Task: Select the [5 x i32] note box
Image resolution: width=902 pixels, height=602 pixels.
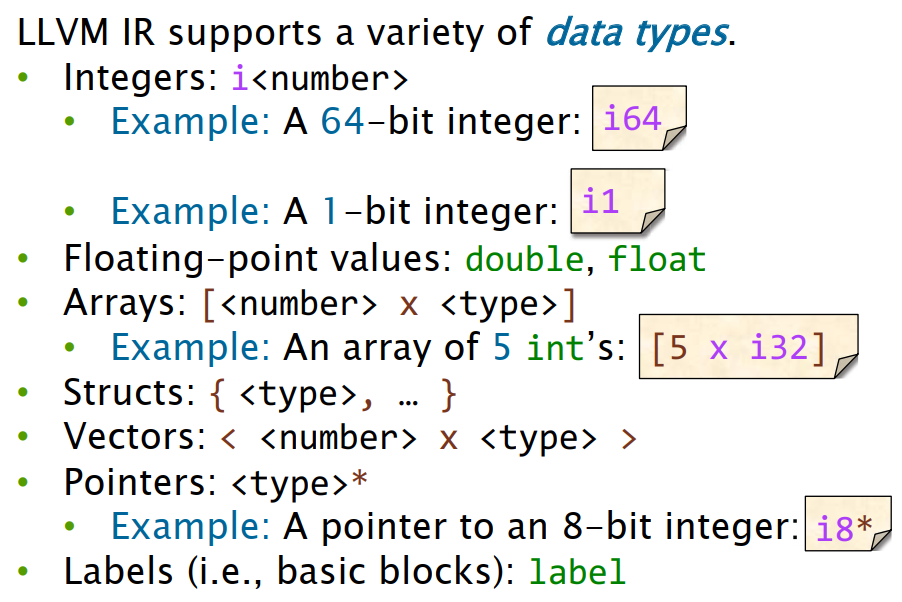Action: coord(748,349)
